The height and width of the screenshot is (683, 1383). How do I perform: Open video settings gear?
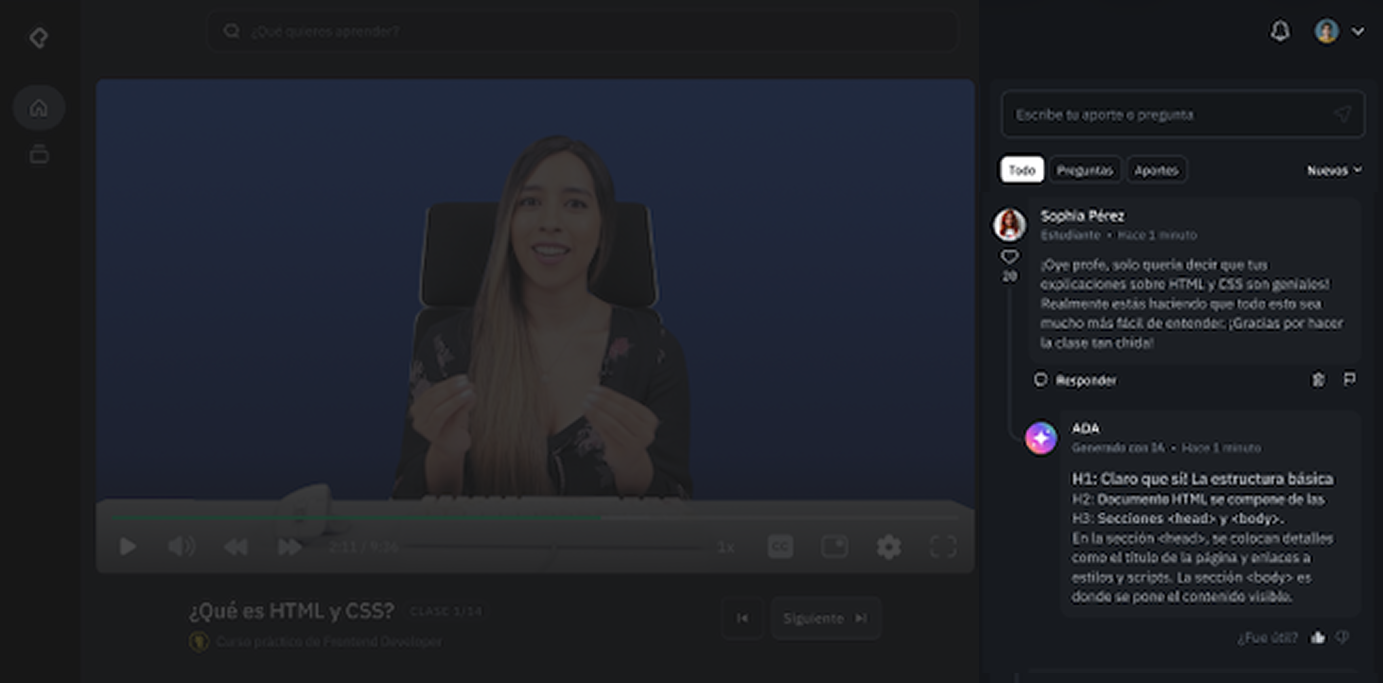coord(888,547)
